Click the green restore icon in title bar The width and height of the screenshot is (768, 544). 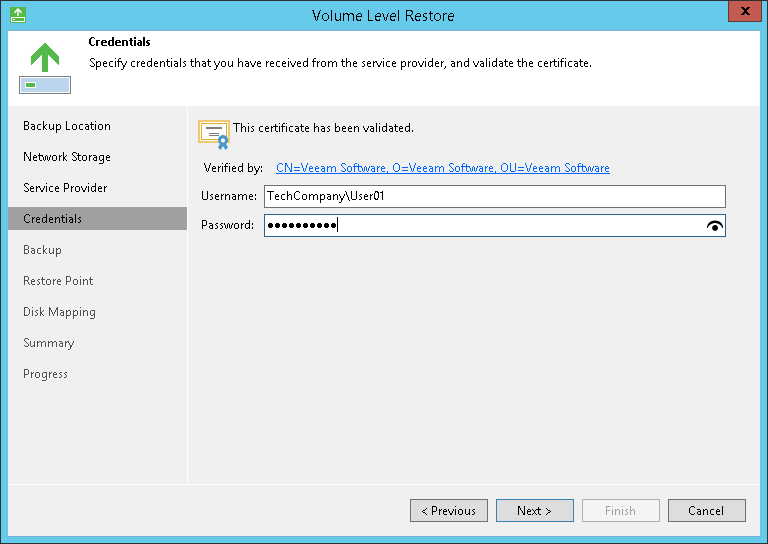17,15
